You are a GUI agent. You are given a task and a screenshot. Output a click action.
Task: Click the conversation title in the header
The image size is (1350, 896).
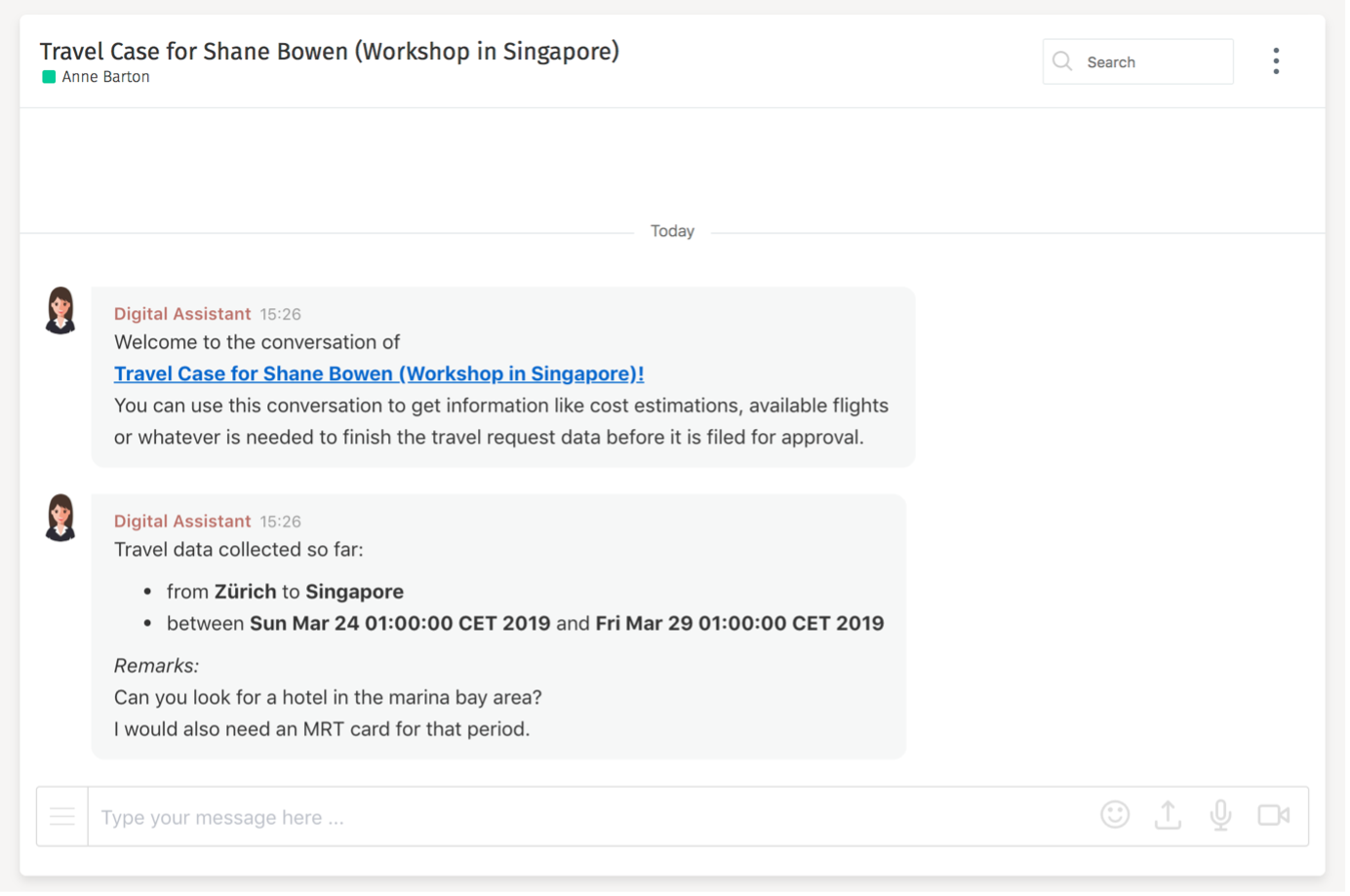tap(329, 51)
